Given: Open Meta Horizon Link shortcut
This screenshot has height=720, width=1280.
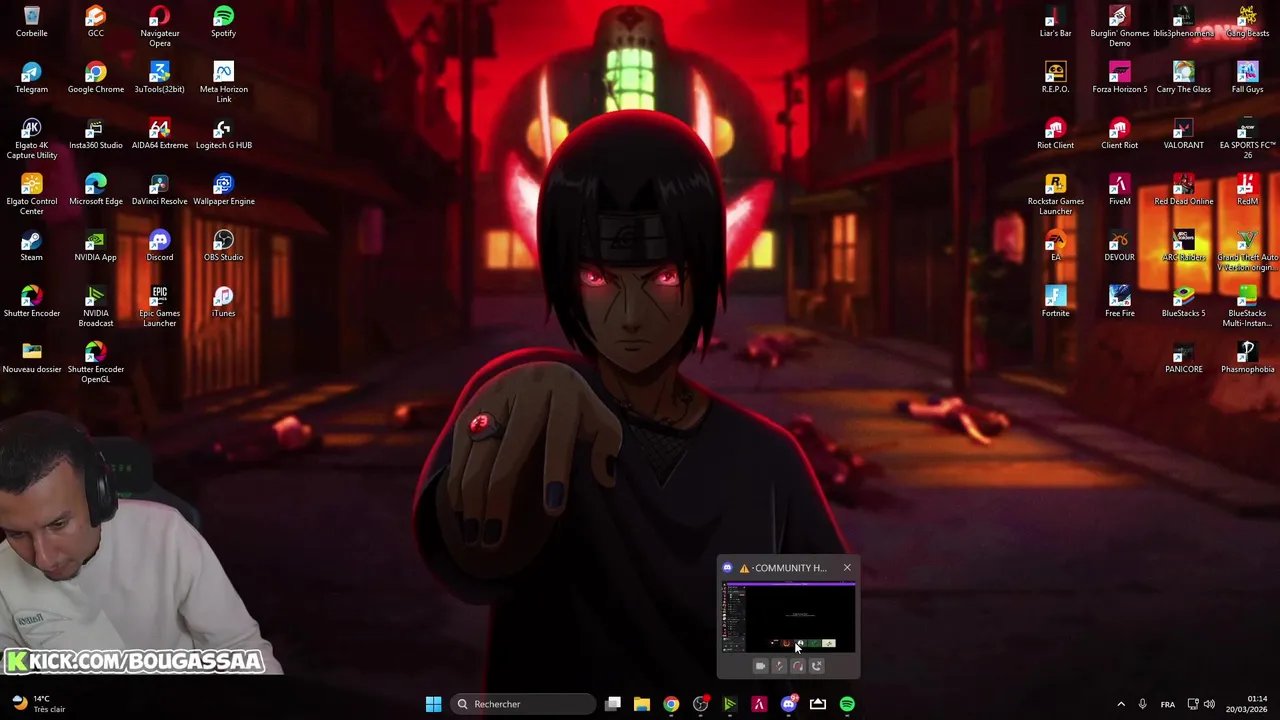Looking at the screenshot, I should (x=223, y=82).
